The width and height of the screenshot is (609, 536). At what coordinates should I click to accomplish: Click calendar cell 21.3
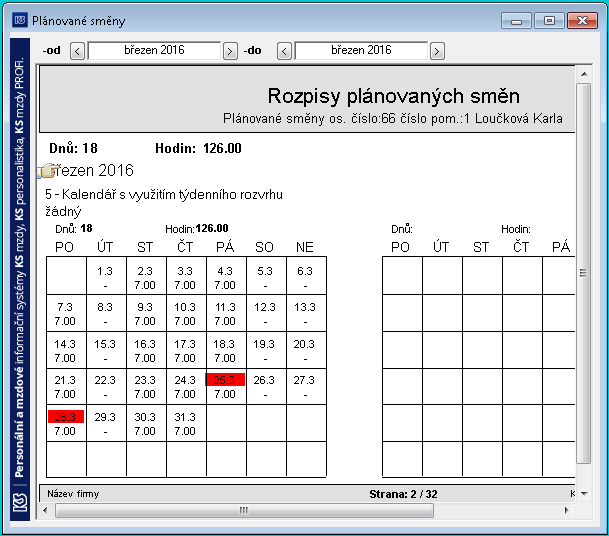[x=66, y=386]
